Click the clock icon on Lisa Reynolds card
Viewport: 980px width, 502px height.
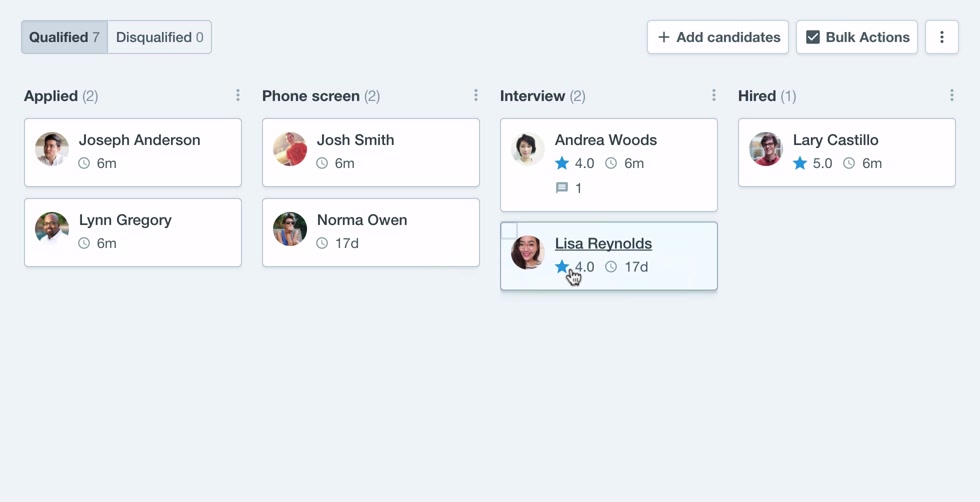[x=611, y=267]
